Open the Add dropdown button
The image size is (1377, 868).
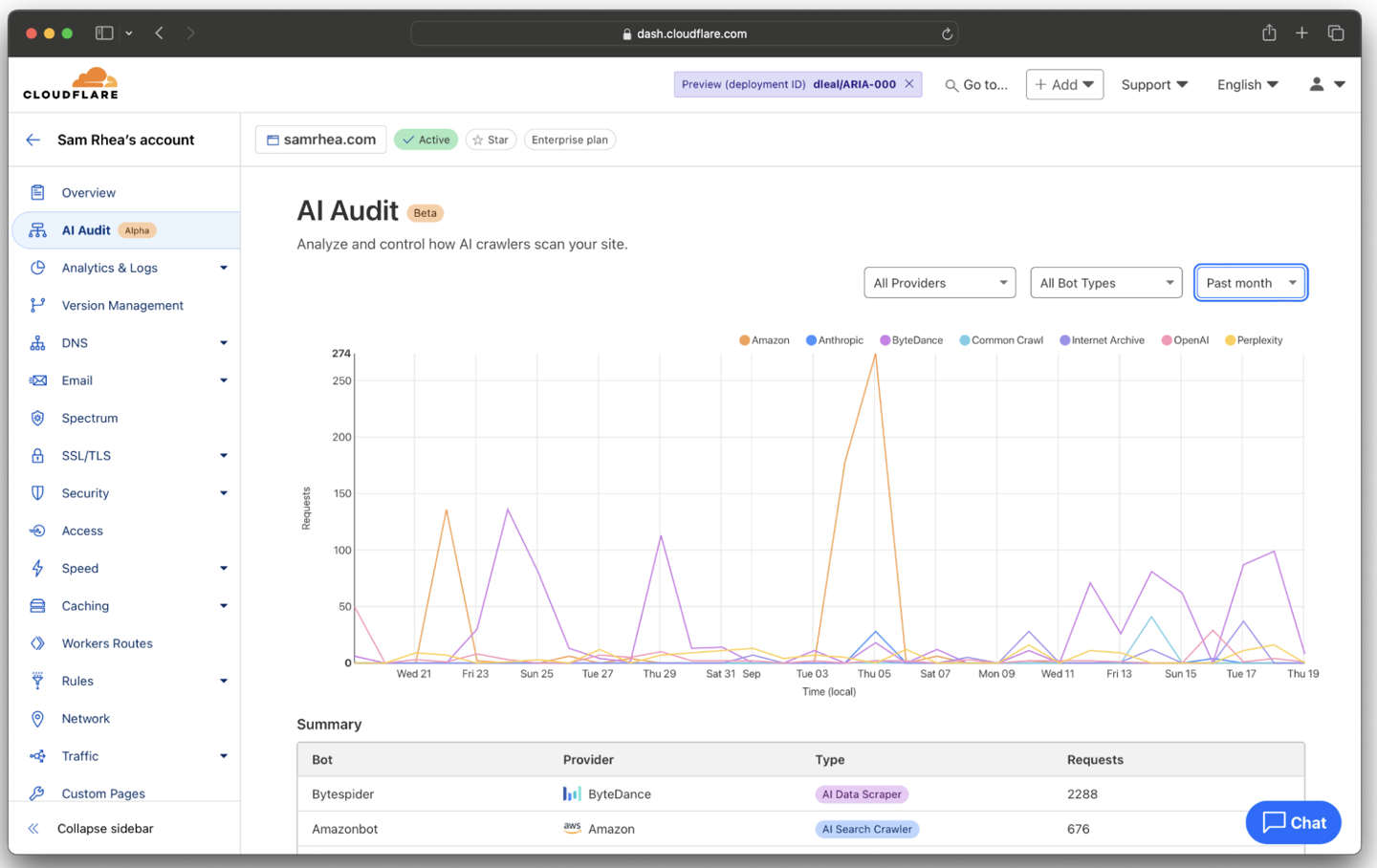pos(1064,84)
